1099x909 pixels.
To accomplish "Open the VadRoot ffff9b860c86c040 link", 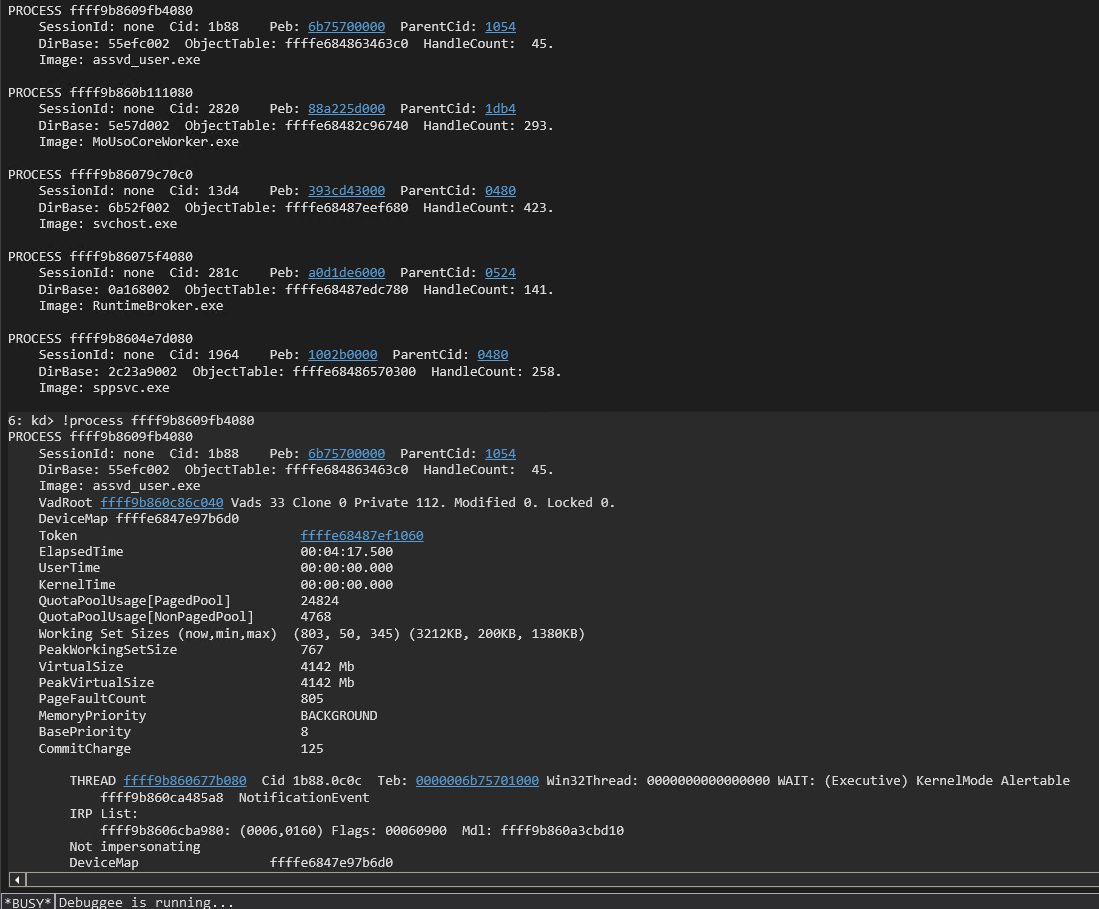I will point(161,503).
